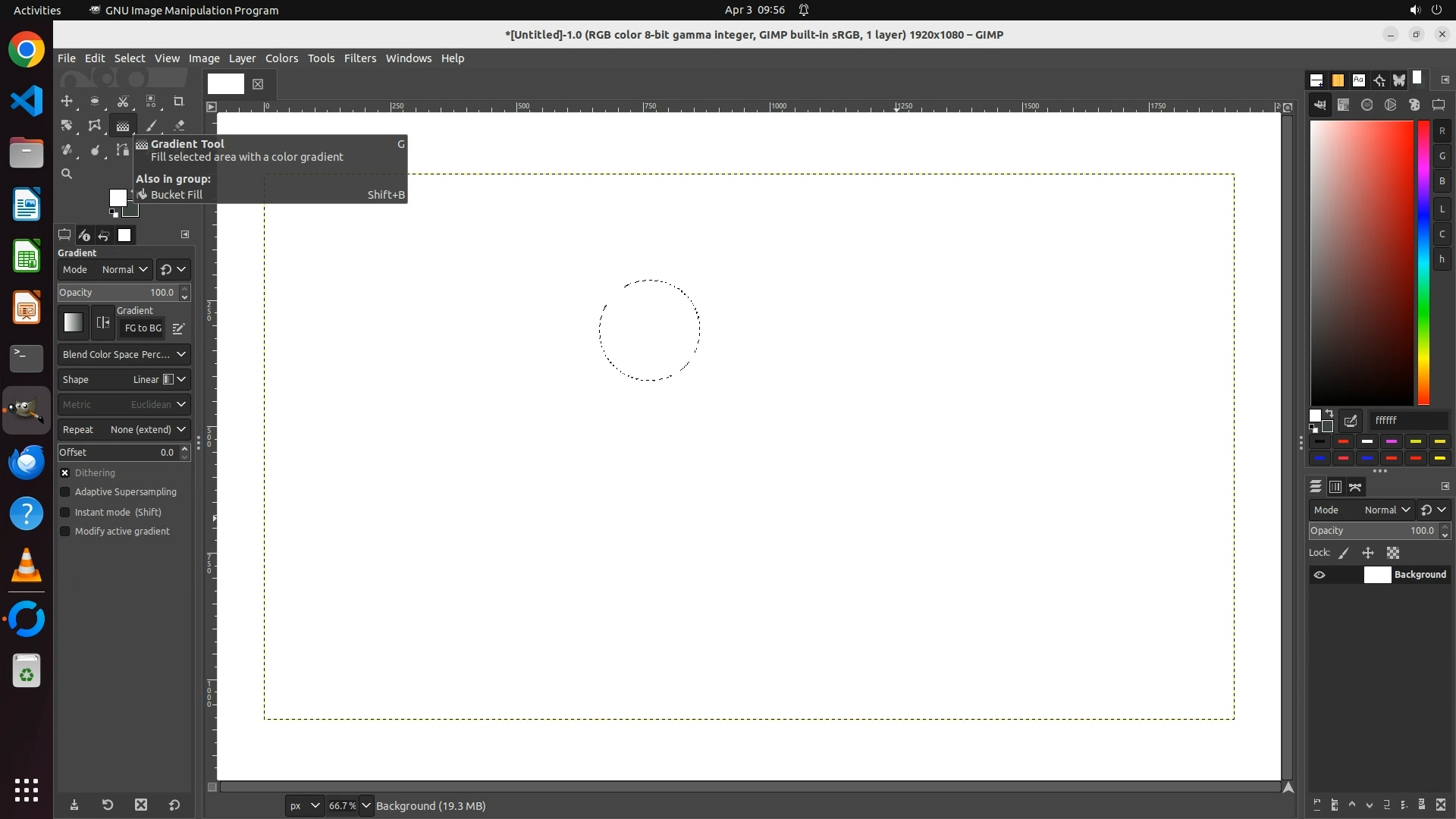
Task: Enable the Adaptive Supersampling checkbox
Action: [65, 492]
